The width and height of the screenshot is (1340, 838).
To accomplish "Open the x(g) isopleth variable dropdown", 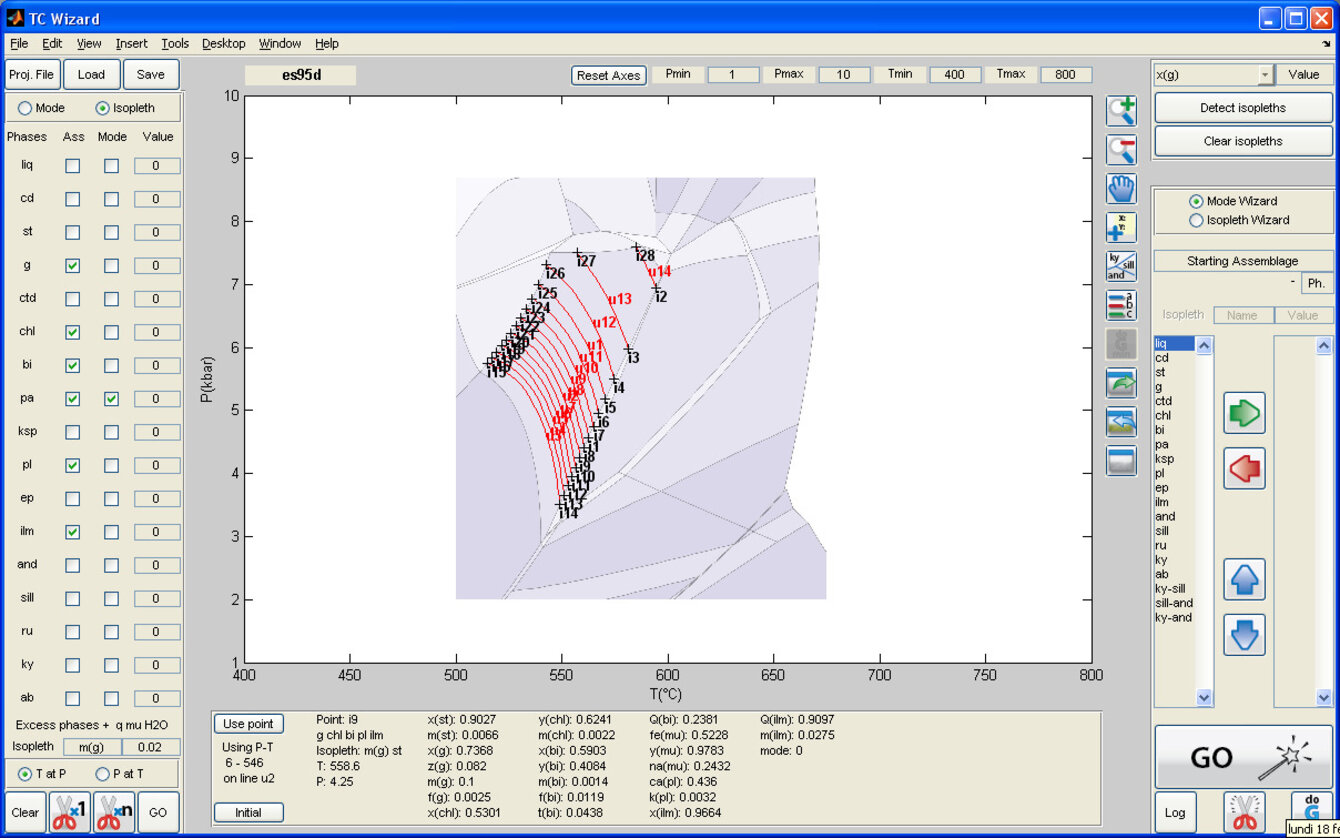I will click(1265, 75).
